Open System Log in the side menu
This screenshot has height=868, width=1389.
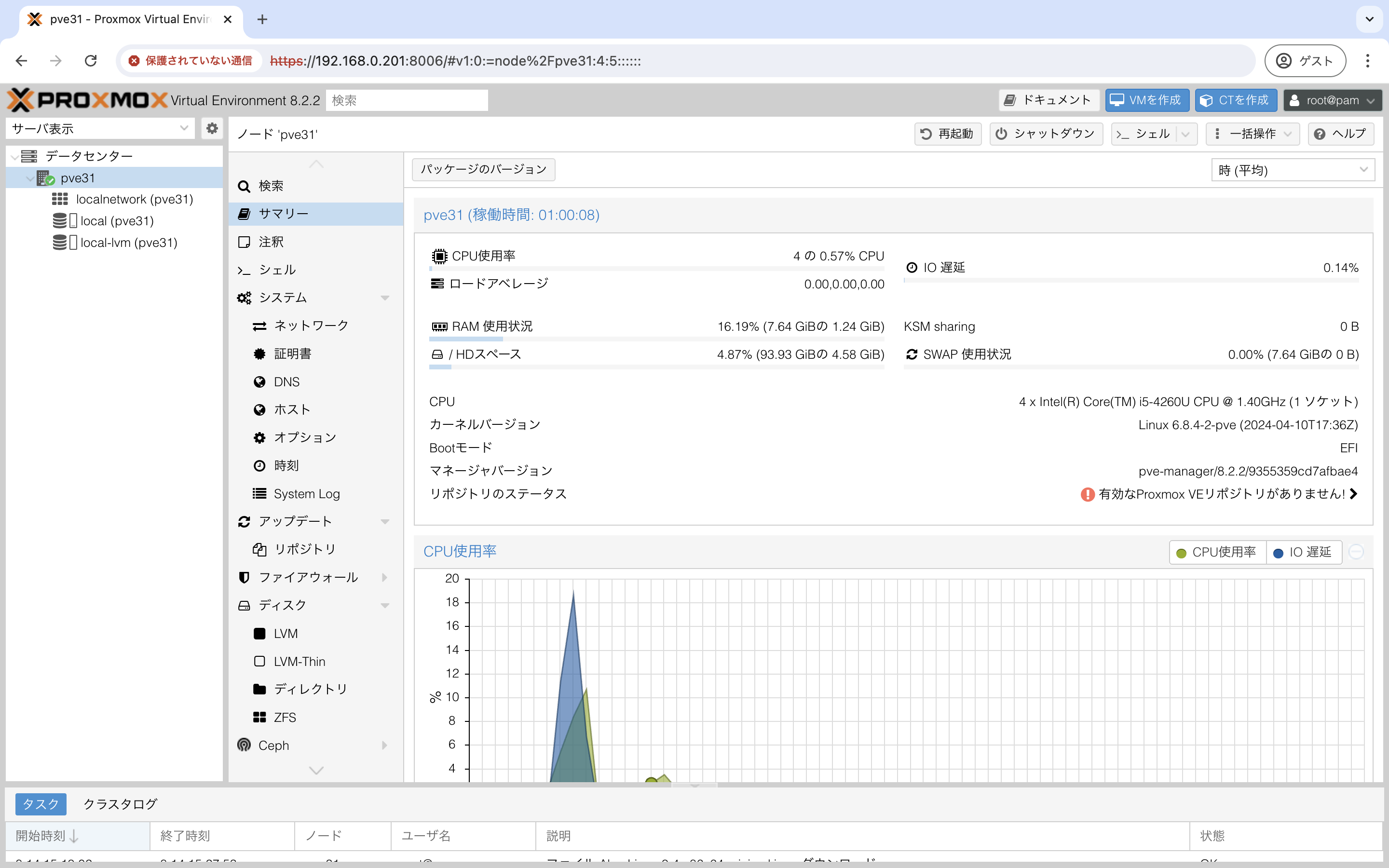tap(306, 494)
